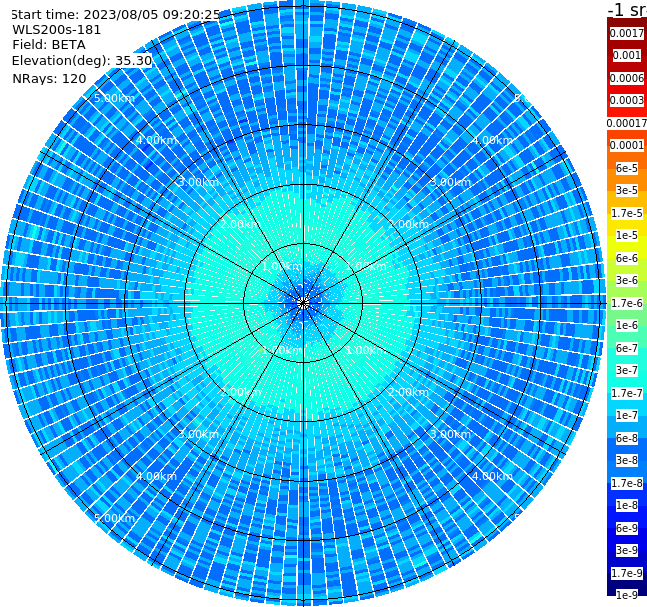Click the 0.0001 color scale label
647x607 pixels.
point(627,145)
